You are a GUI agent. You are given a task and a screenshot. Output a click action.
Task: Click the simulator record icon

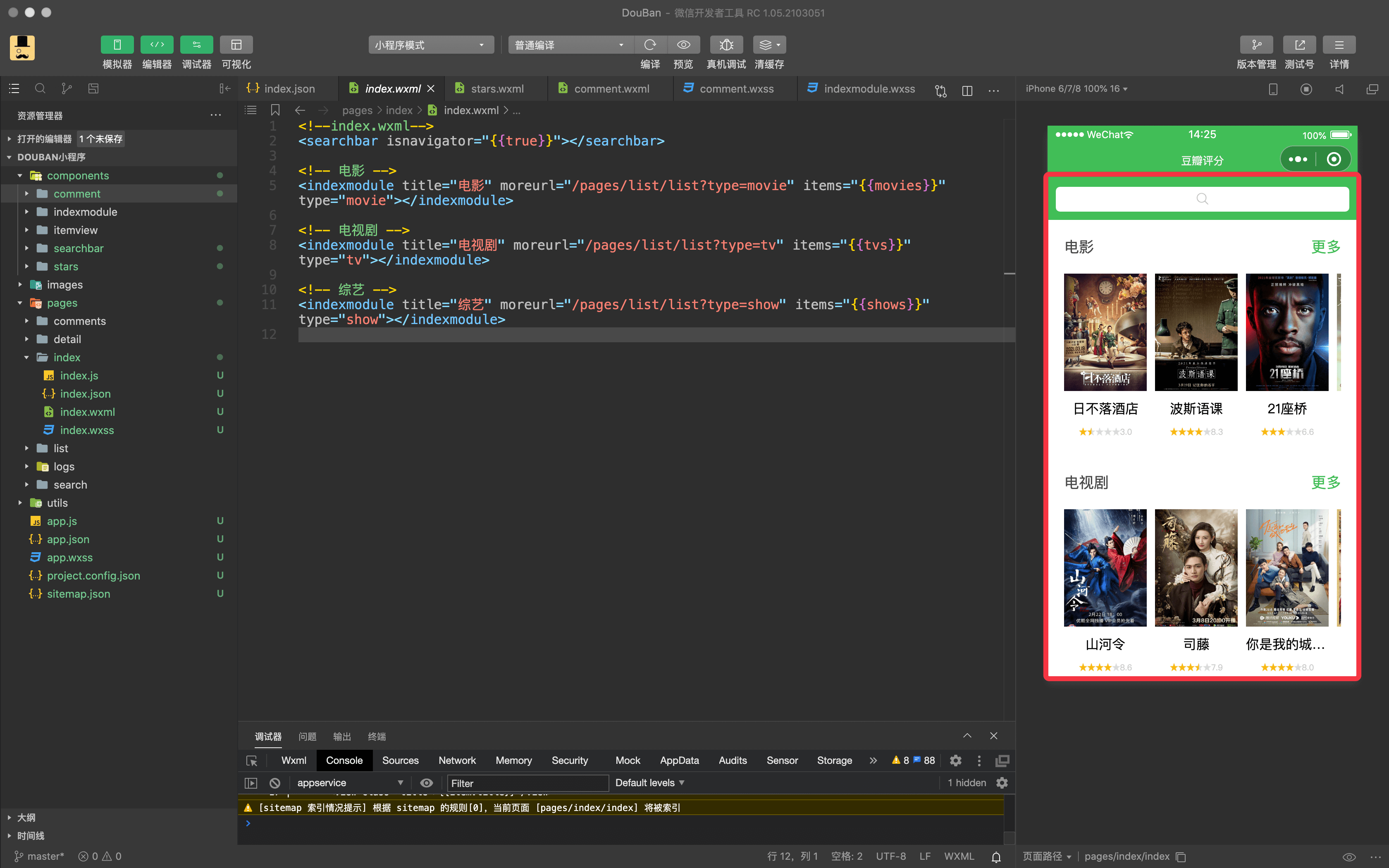(1306, 89)
